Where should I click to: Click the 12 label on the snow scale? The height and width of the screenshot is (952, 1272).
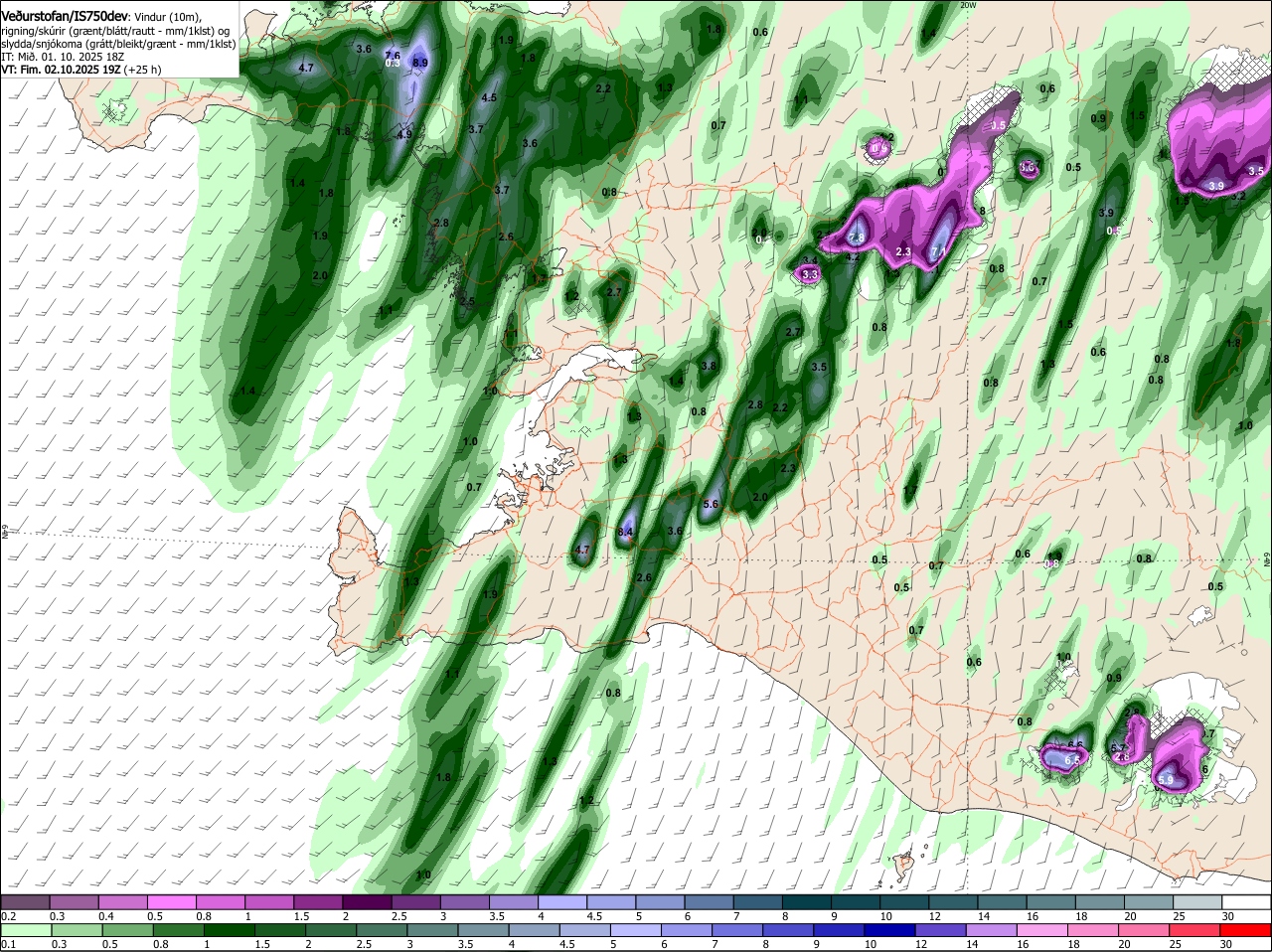933,915
